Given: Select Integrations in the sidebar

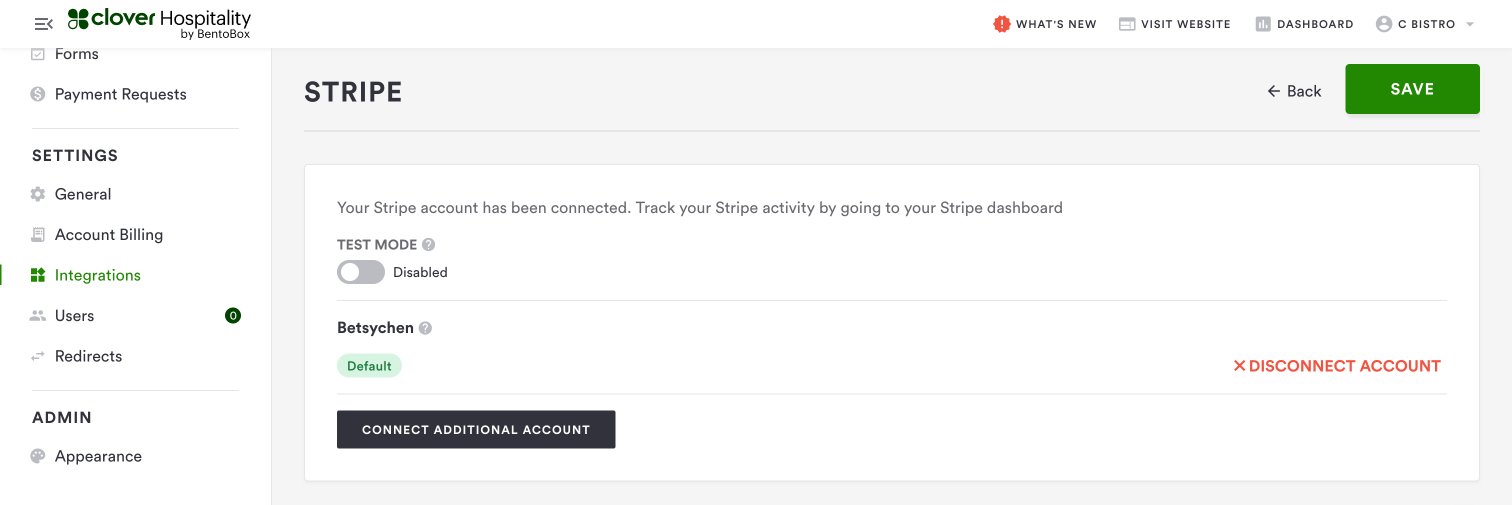Looking at the screenshot, I should coord(97,275).
